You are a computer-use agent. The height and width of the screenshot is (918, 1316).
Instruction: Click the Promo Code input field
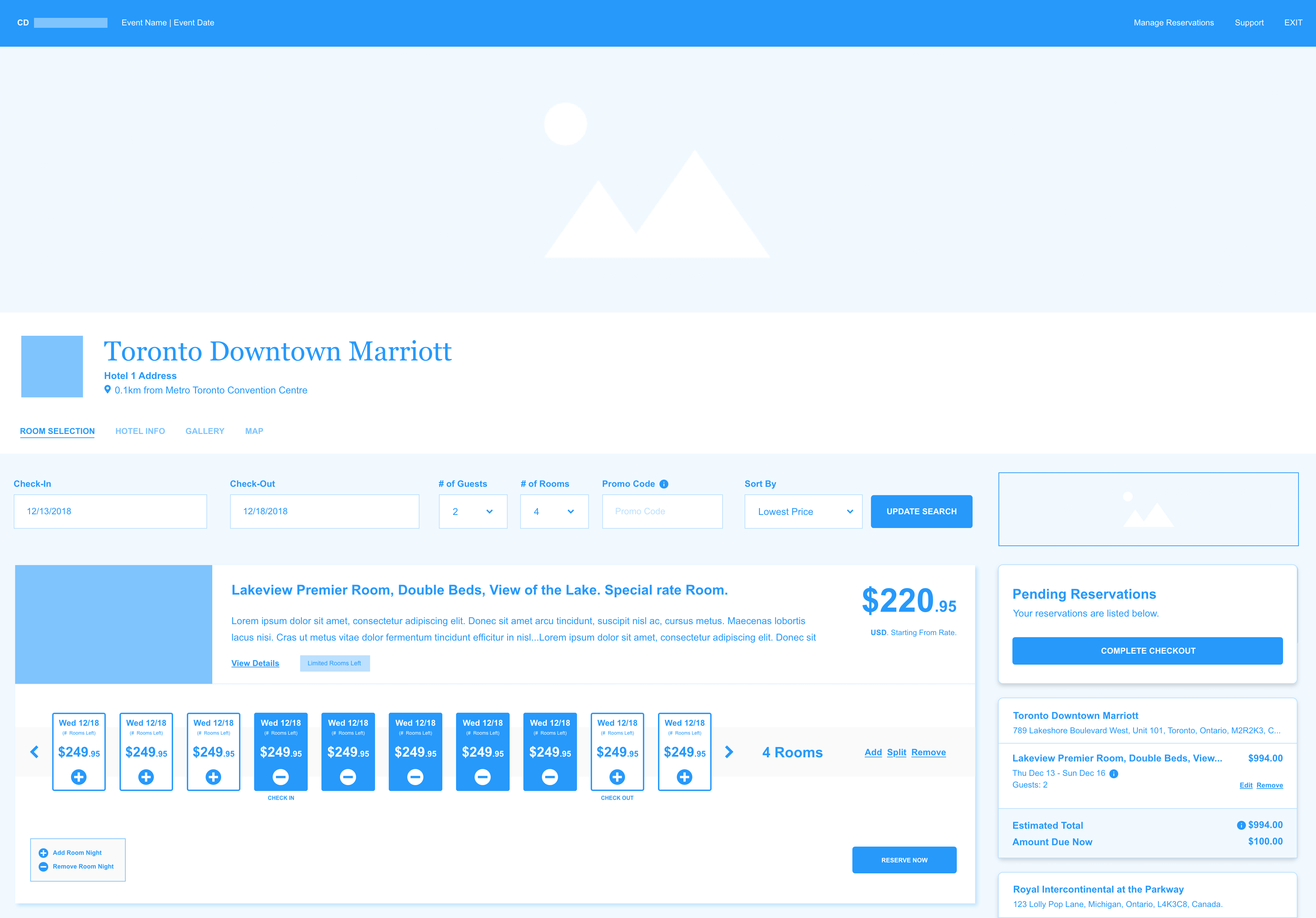point(662,511)
